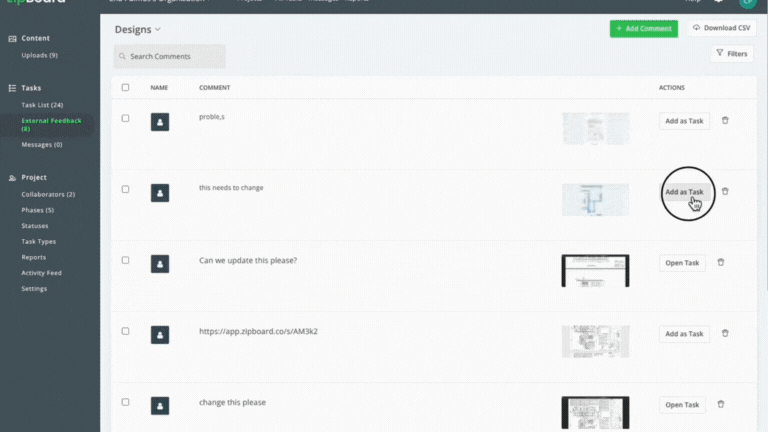Open thumbnail for 'proble,s' comment
The image size is (768, 432).
595,128
